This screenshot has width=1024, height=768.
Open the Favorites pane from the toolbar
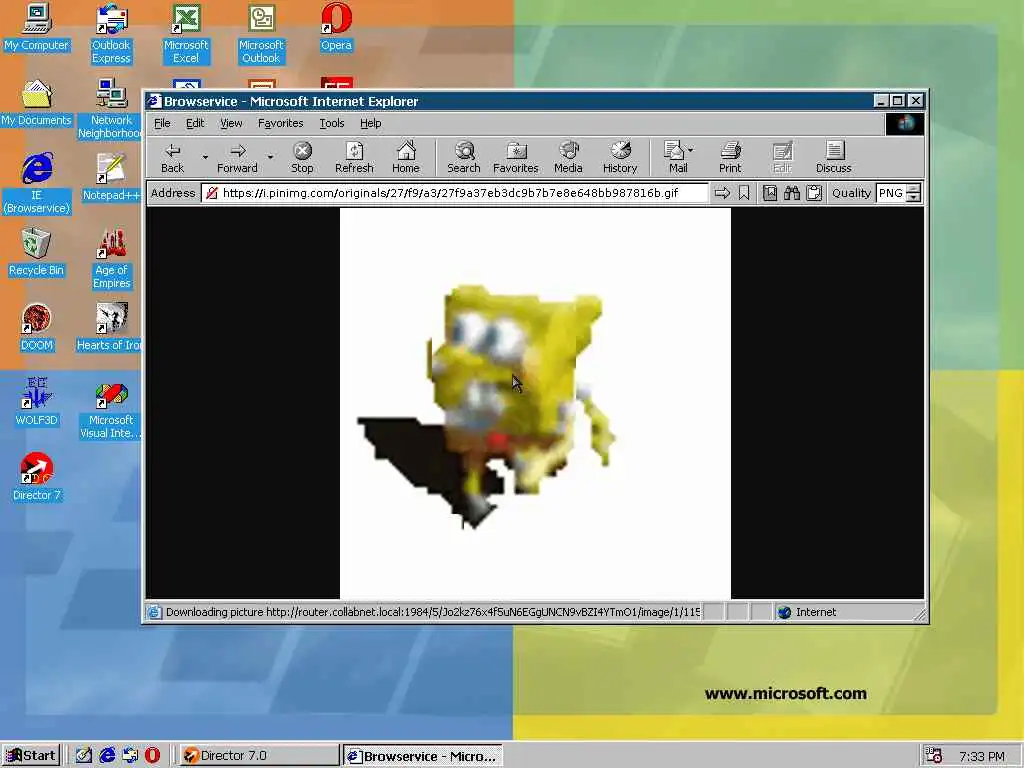(515, 157)
